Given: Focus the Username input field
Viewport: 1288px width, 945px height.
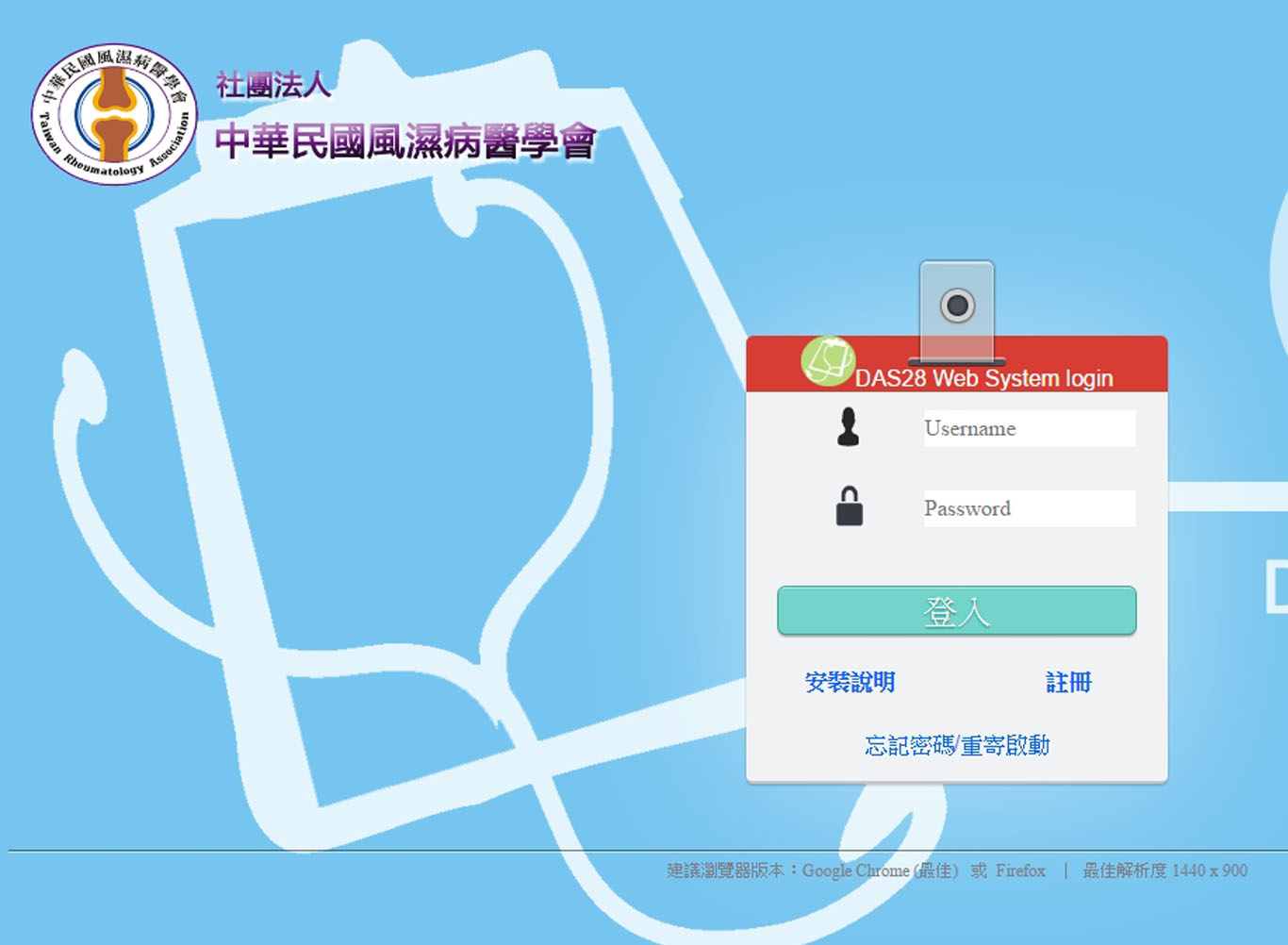Looking at the screenshot, I should click(1030, 428).
